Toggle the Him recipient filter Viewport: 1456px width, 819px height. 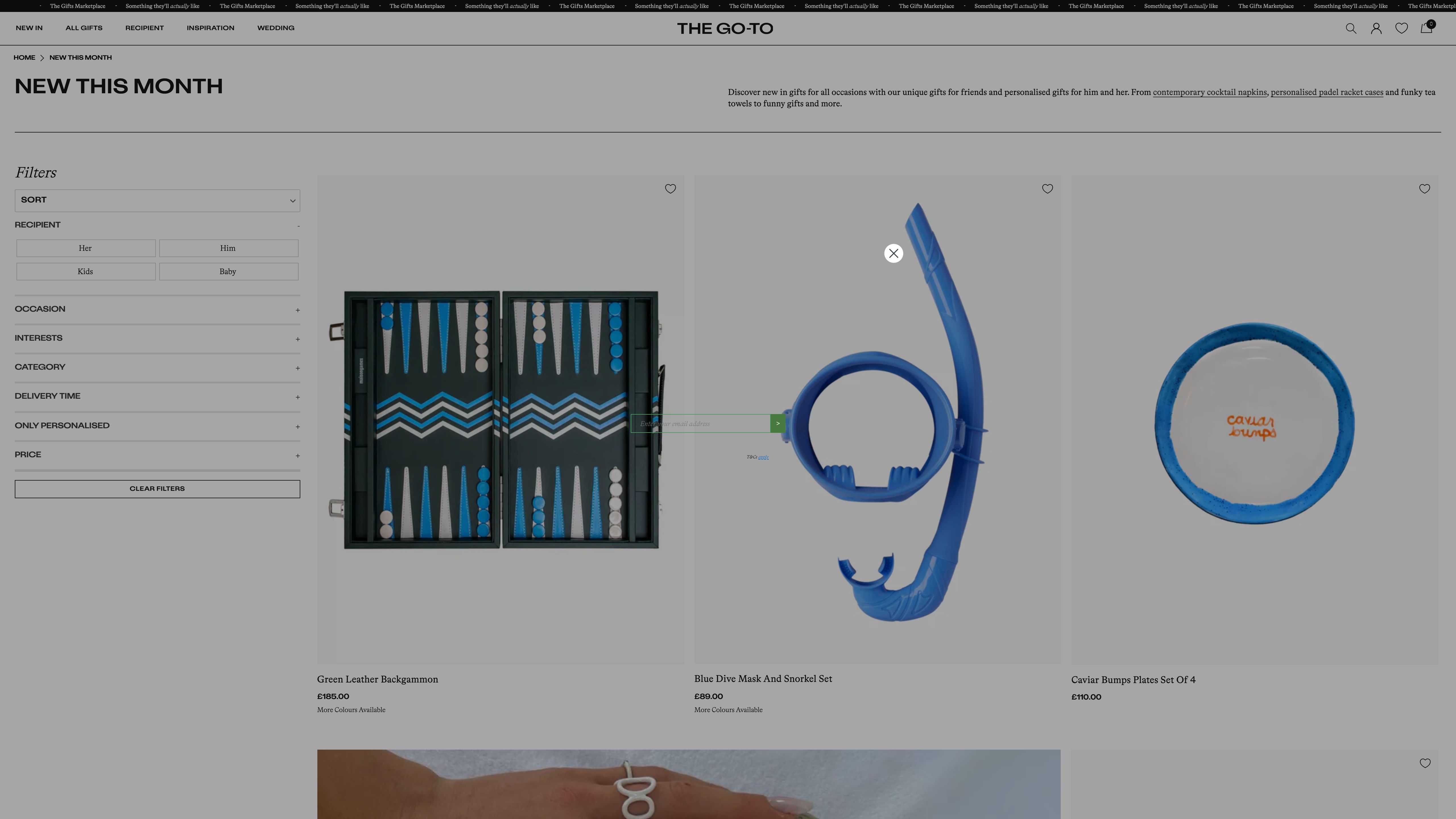(x=228, y=248)
